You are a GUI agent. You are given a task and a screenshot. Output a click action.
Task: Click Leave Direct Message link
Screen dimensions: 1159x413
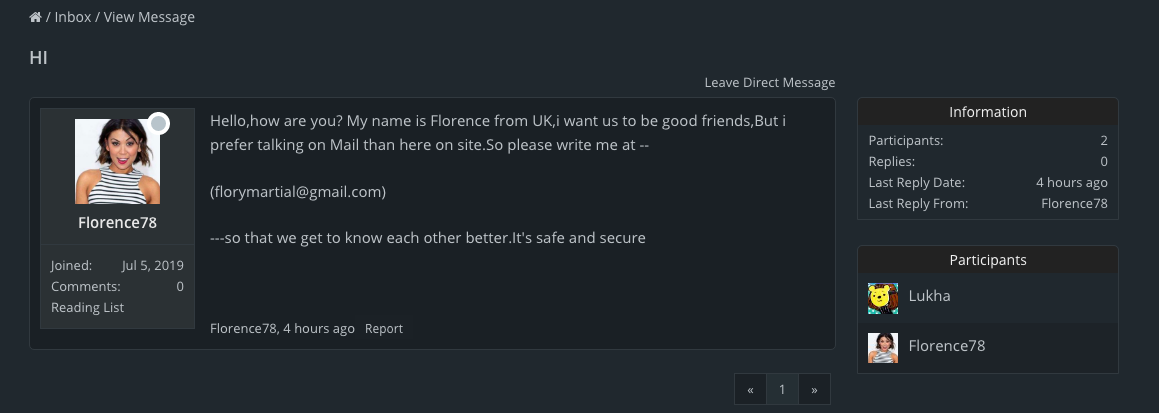pyautogui.click(x=769, y=83)
